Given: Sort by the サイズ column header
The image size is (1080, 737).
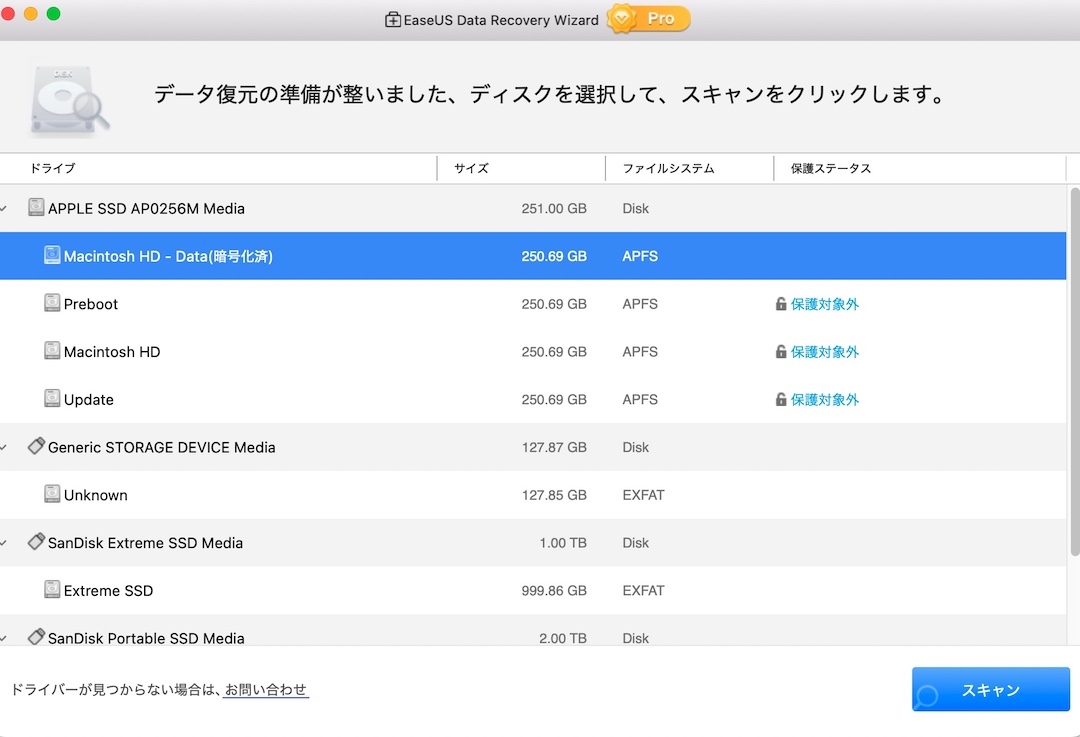Looking at the screenshot, I should (521, 168).
